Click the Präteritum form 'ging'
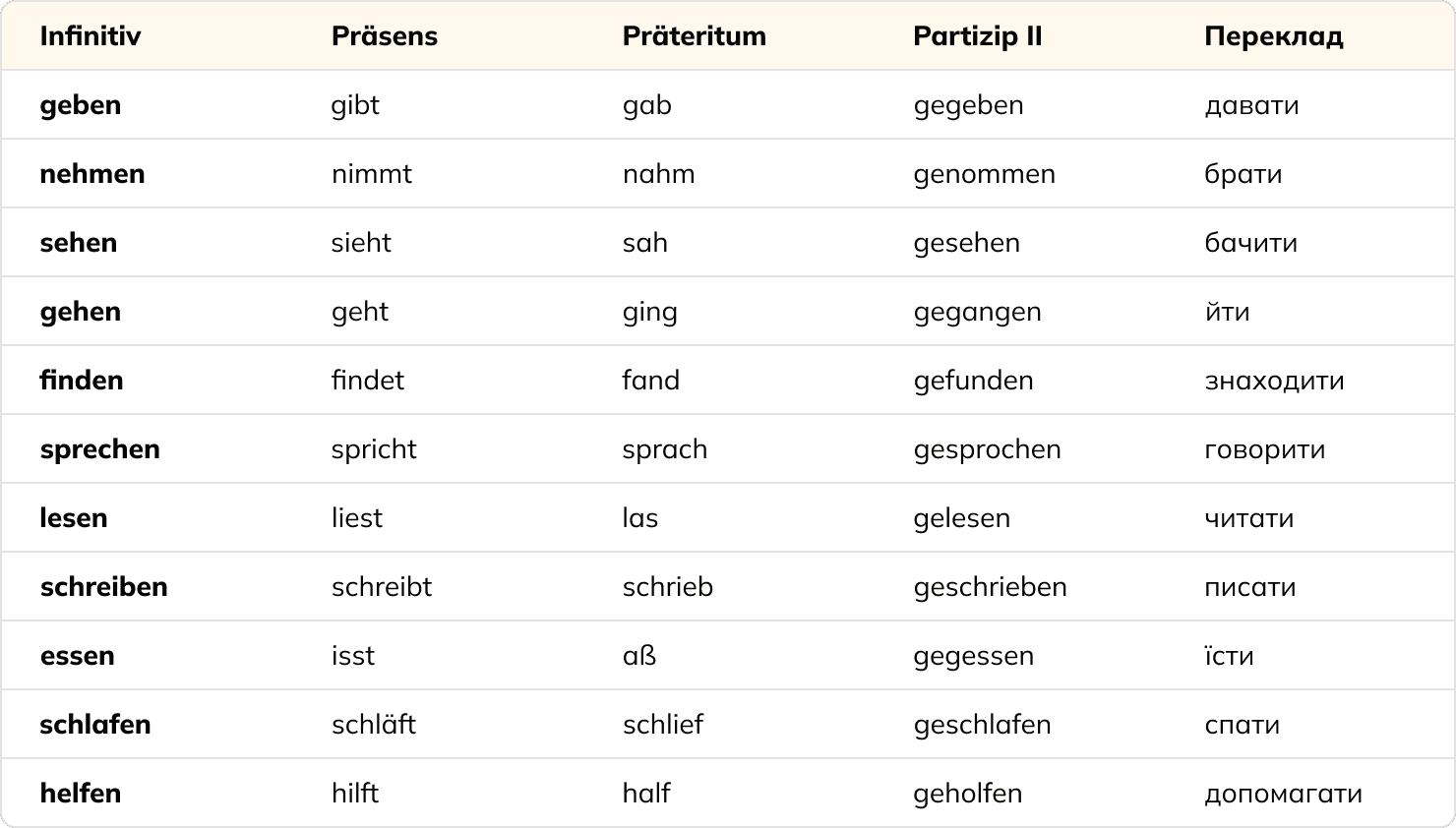The image size is (1456, 828). 649,312
